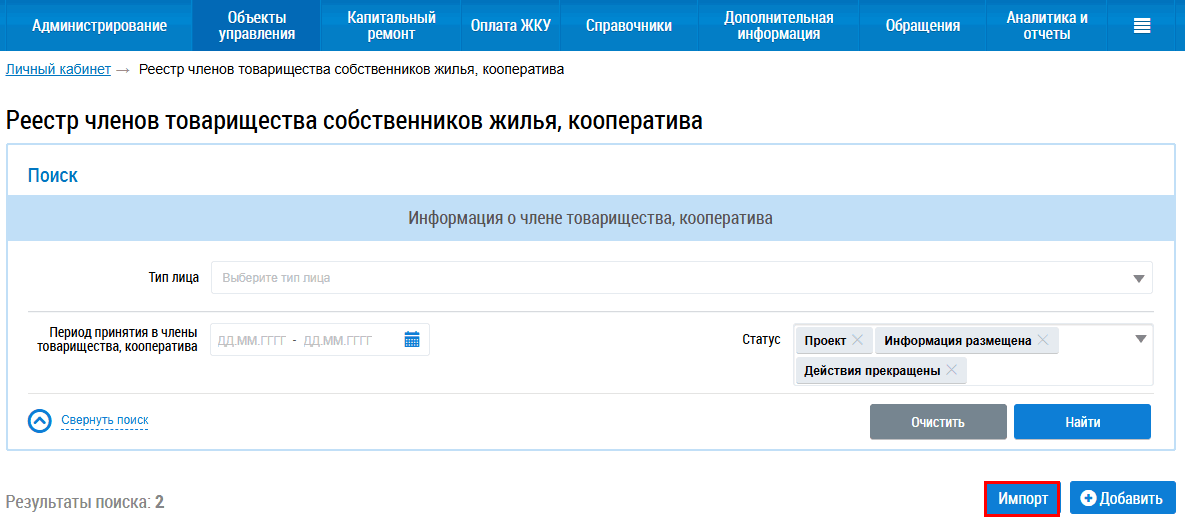
Task: Remove 'Информация размещена' status tag
Action: [1043, 341]
